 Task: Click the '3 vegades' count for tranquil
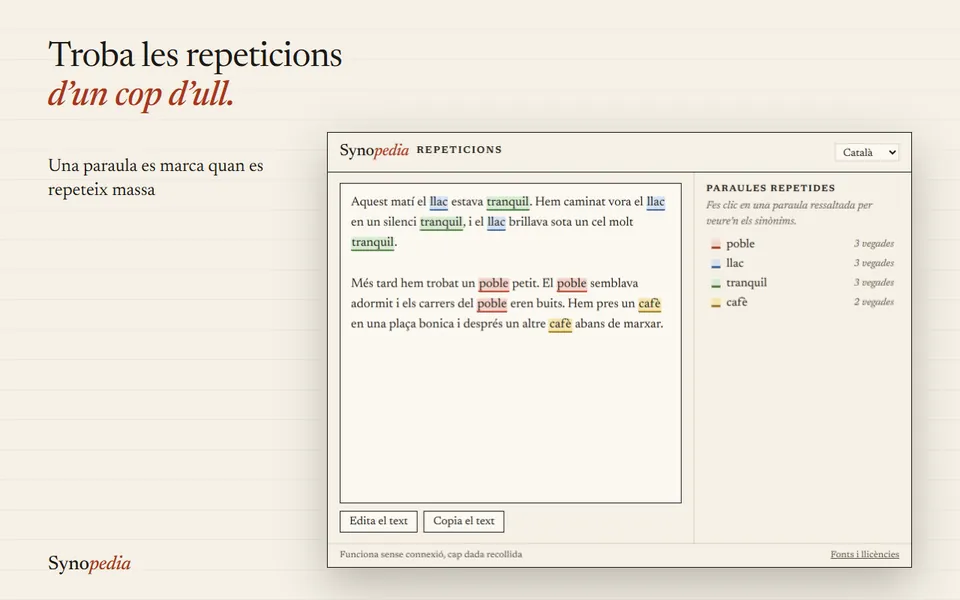tap(874, 283)
